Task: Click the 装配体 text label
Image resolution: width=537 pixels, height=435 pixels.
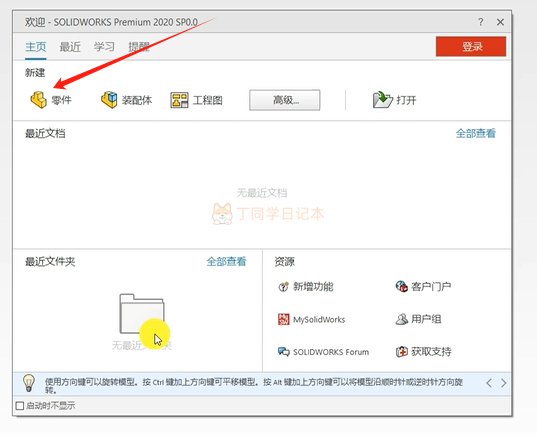Action: (x=137, y=100)
